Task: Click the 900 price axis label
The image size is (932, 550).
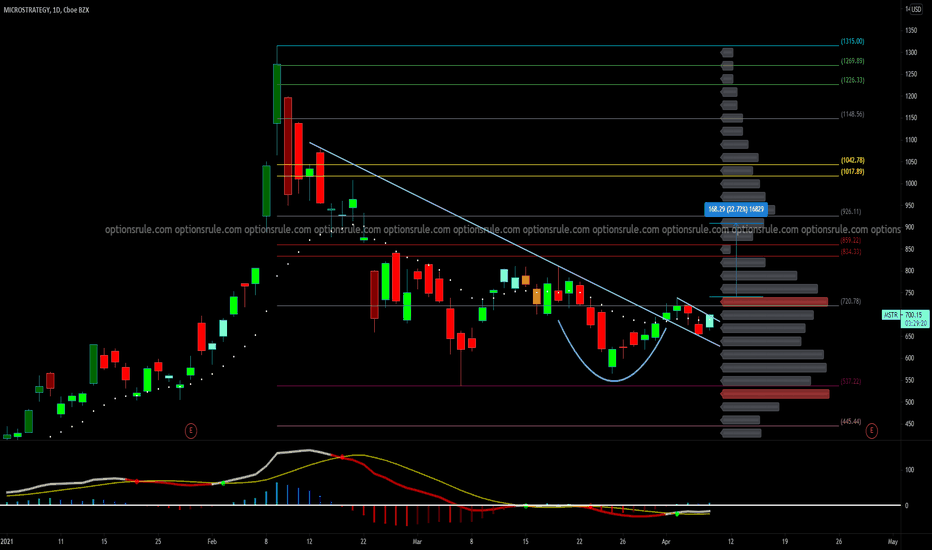Action: (909, 227)
